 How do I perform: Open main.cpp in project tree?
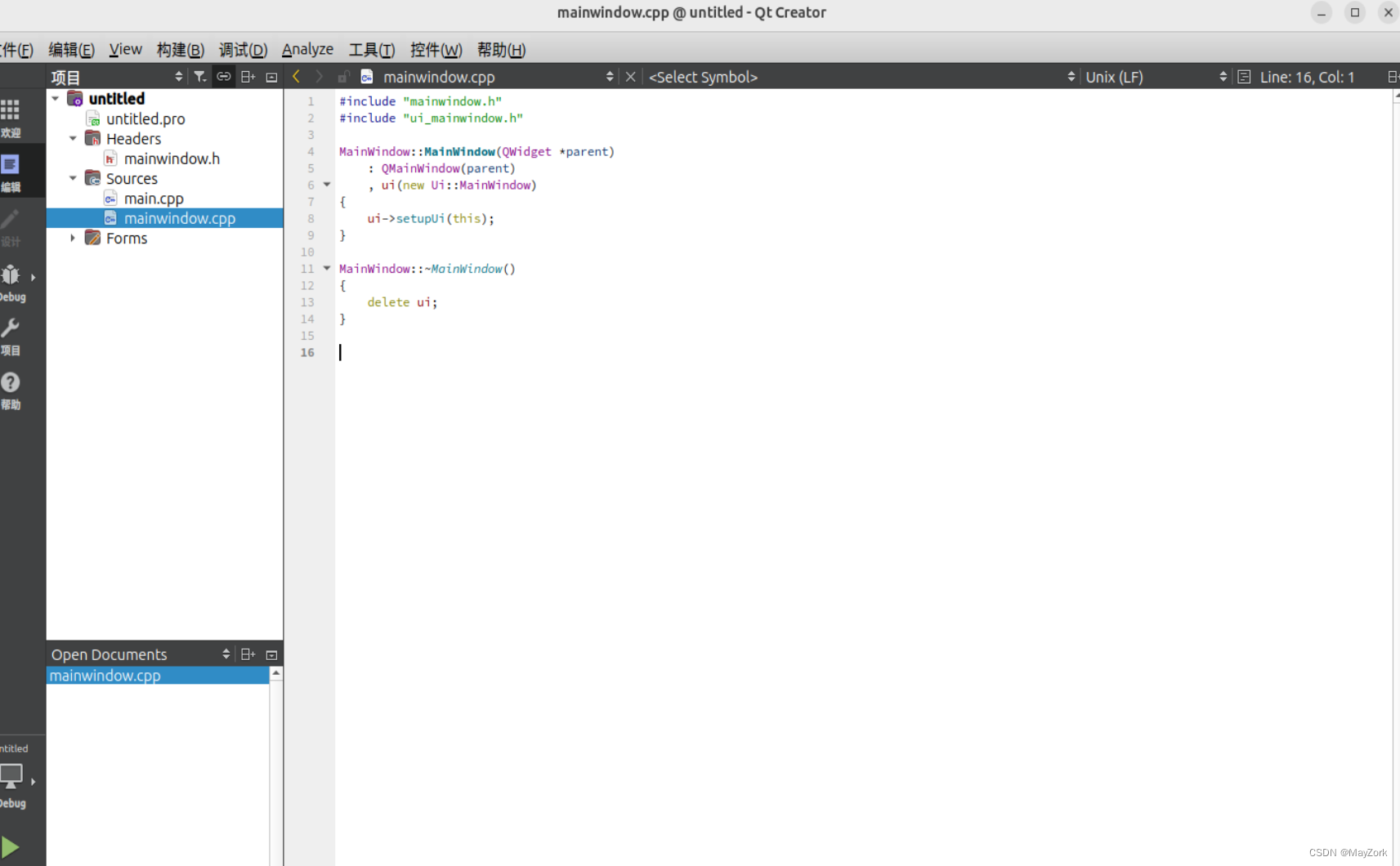(x=154, y=199)
